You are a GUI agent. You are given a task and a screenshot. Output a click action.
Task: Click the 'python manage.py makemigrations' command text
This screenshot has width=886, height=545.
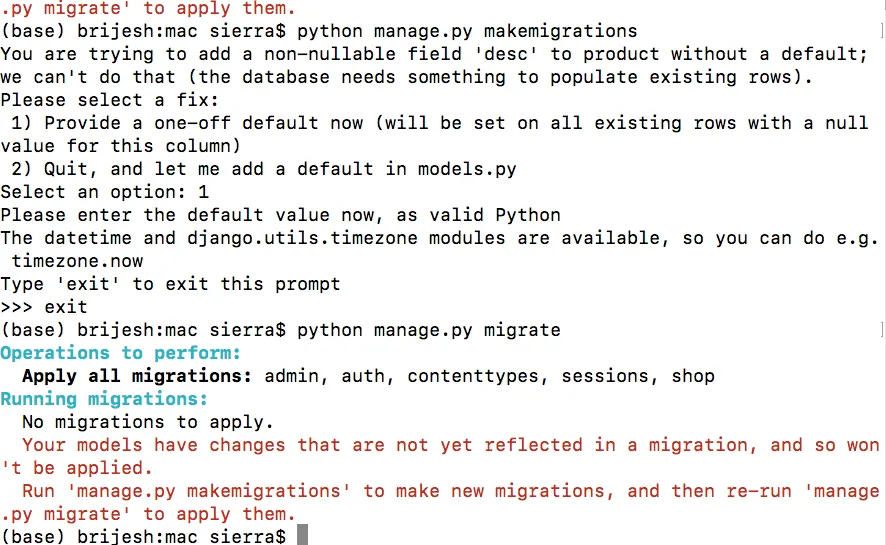point(467,31)
